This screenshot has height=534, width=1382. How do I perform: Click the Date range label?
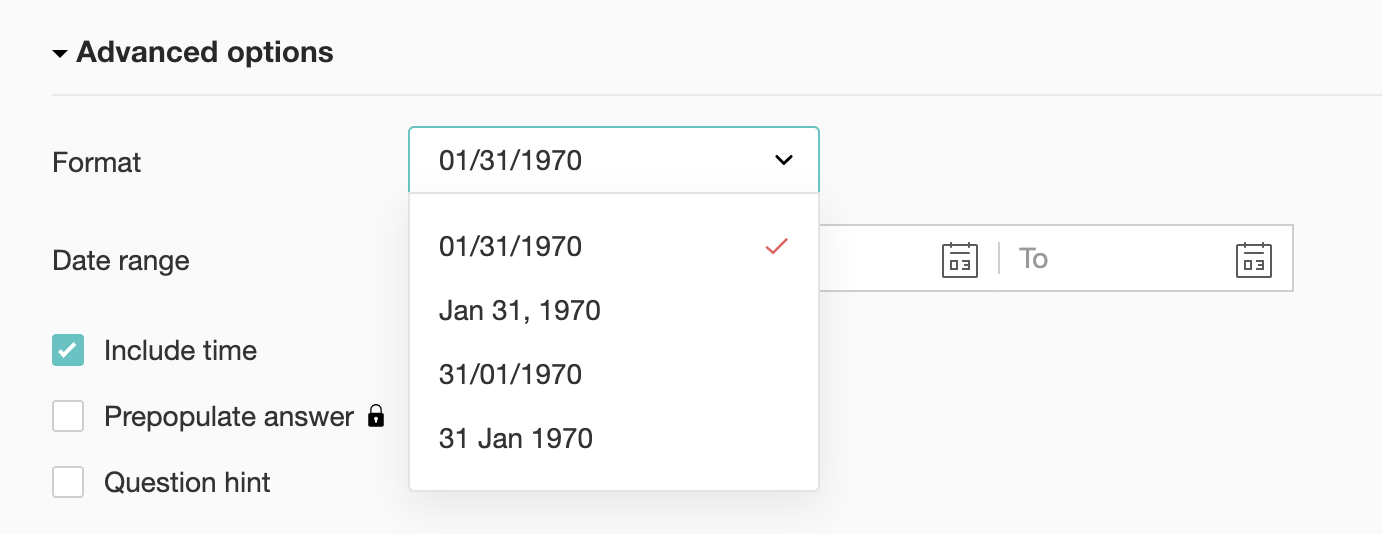coord(120,261)
